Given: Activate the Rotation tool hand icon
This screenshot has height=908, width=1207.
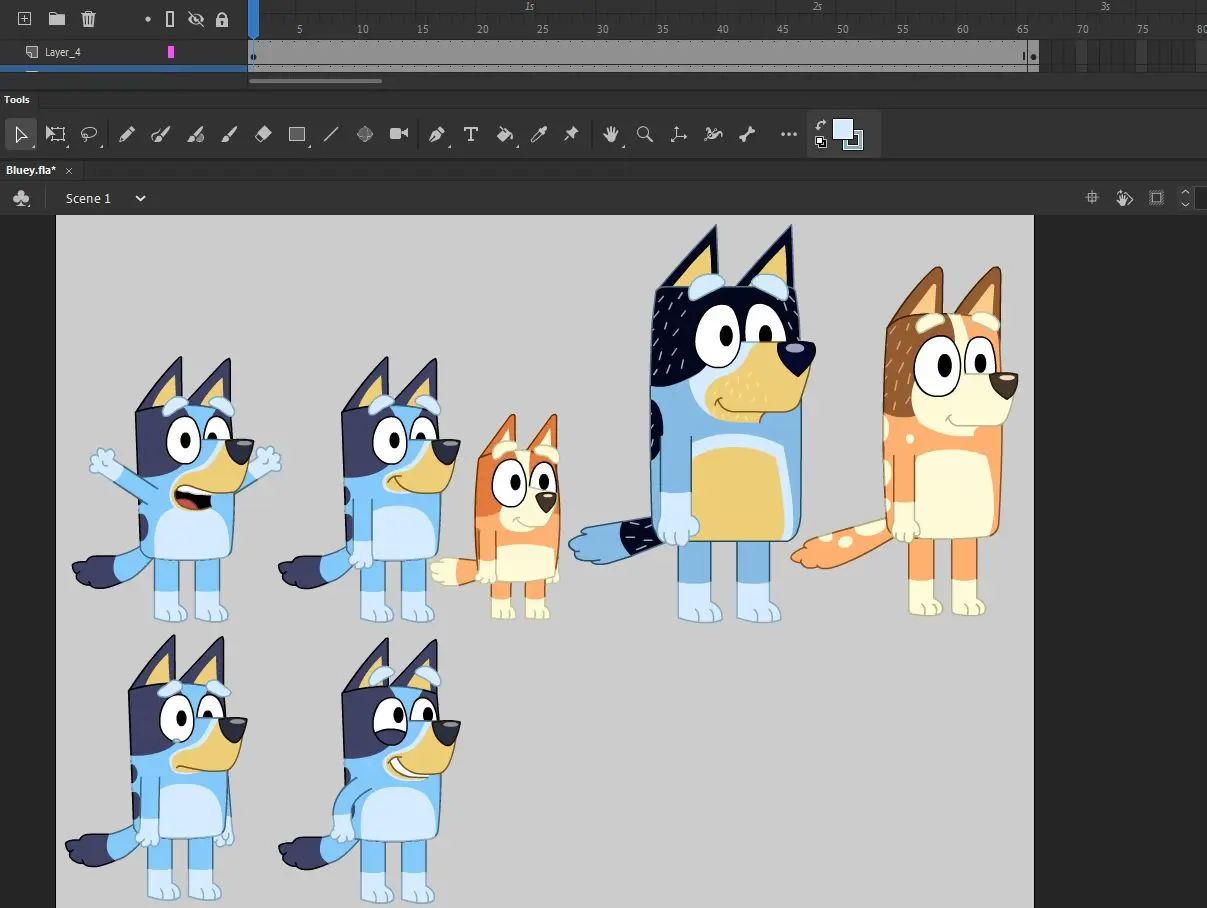Looking at the screenshot, I should point(1124,198).
